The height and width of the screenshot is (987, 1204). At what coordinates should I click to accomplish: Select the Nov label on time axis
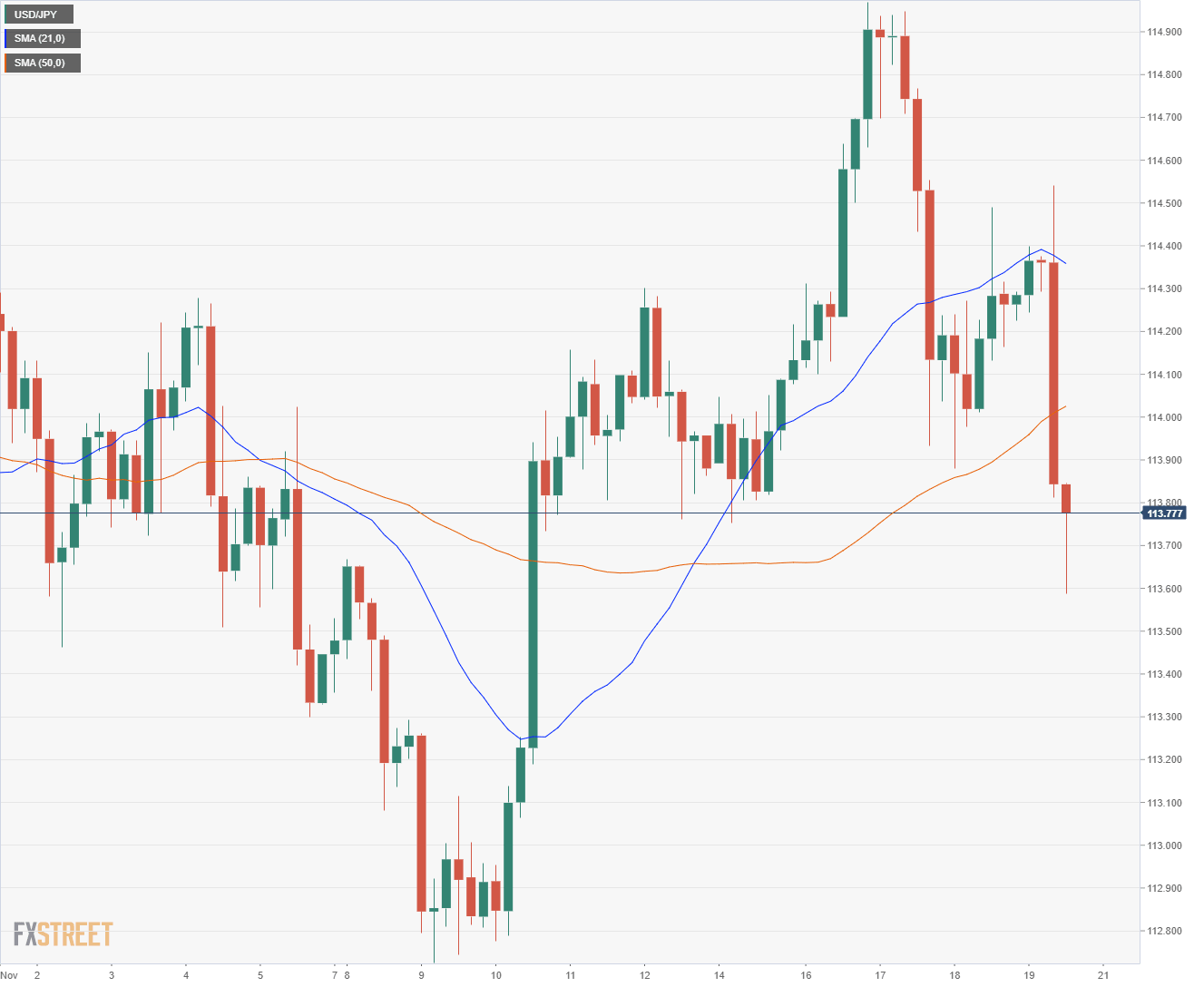coord(10,975)
